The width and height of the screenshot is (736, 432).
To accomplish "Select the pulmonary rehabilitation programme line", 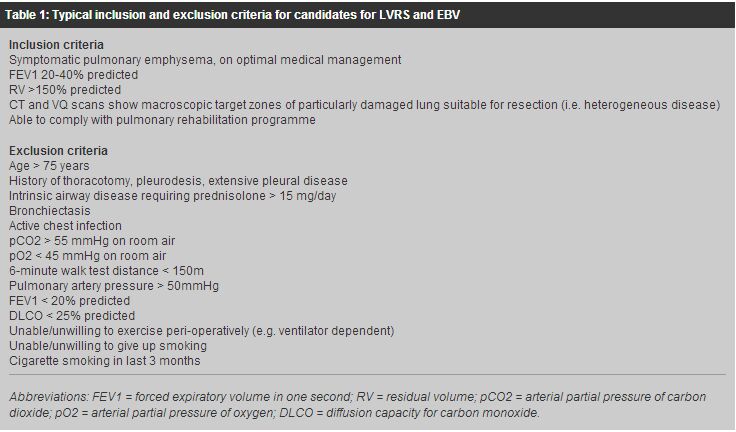I will tap(162, 120).
